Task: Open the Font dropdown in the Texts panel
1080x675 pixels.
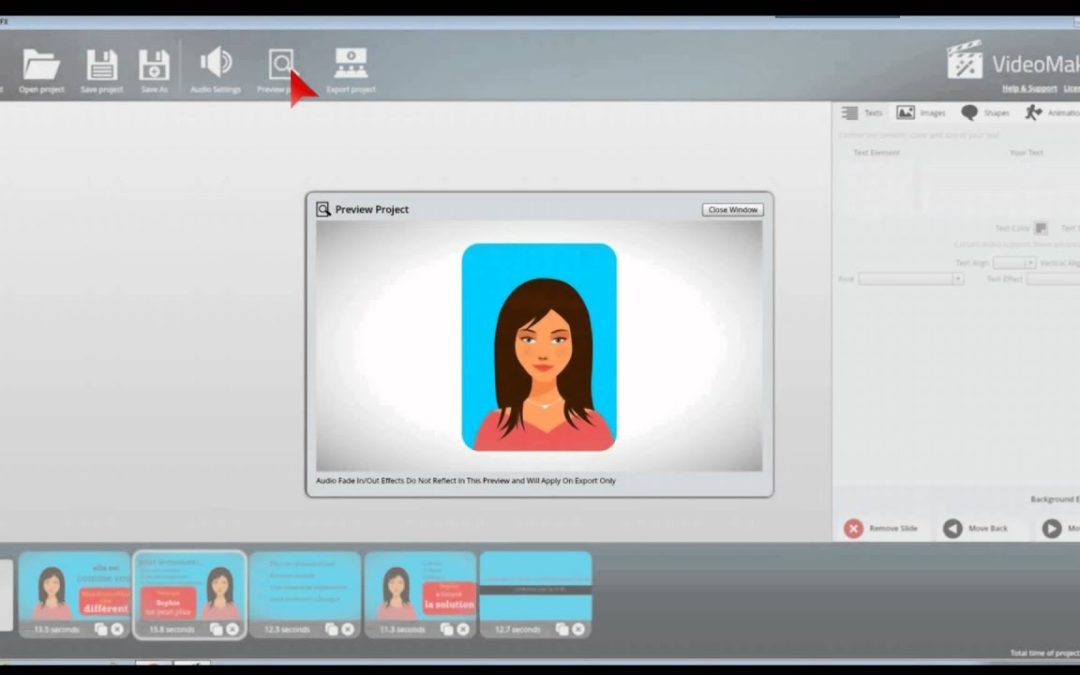Action: (x=908, y=278)
